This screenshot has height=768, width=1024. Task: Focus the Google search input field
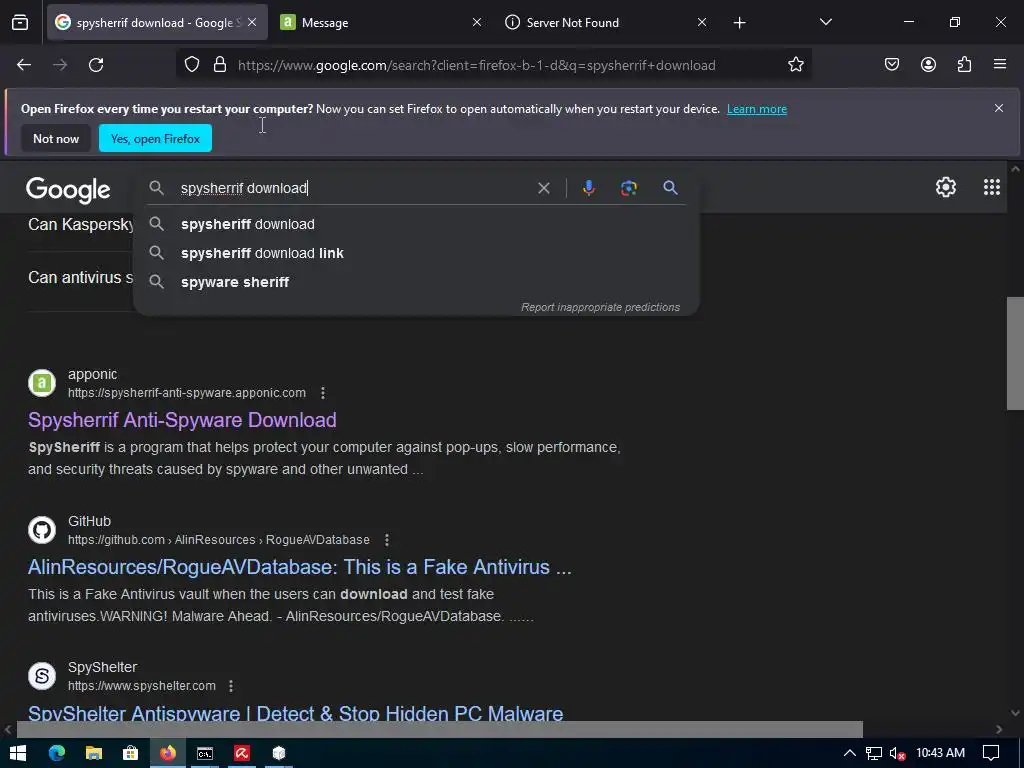(353, 188)
